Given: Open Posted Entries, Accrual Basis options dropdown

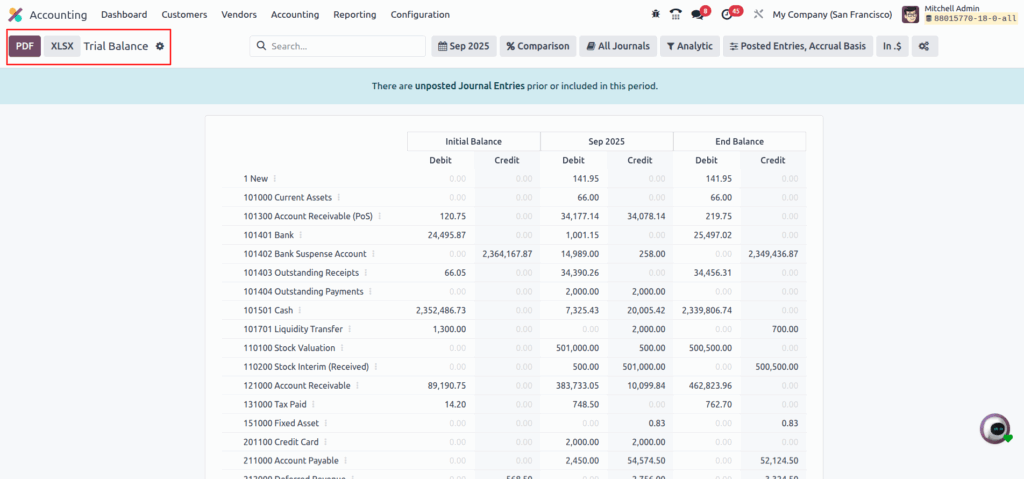Looking at the screenshot, I should pos(797,46).
